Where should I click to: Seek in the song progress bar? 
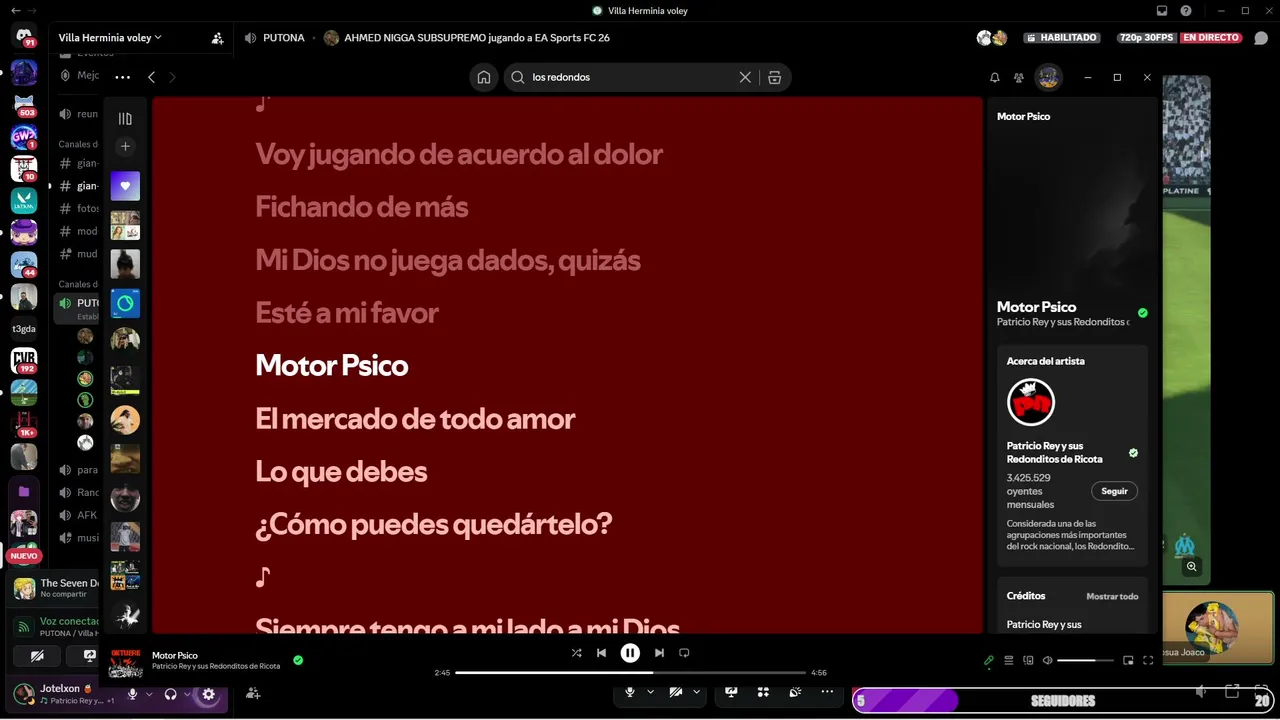coord(630,673)
